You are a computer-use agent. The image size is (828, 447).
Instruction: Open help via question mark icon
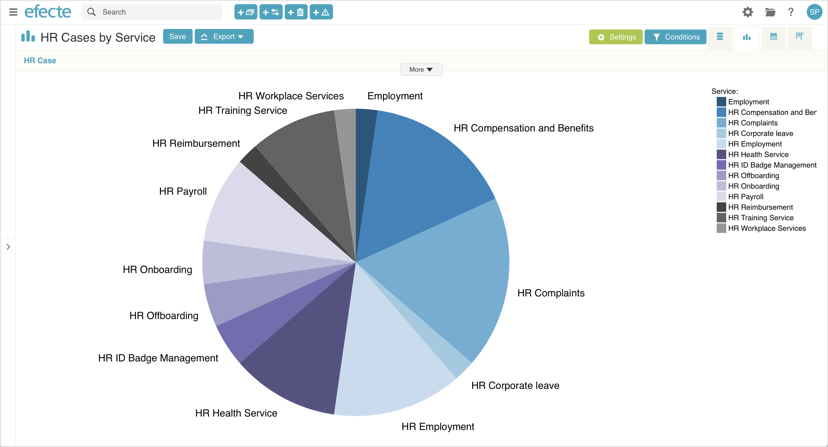(791, 12)
